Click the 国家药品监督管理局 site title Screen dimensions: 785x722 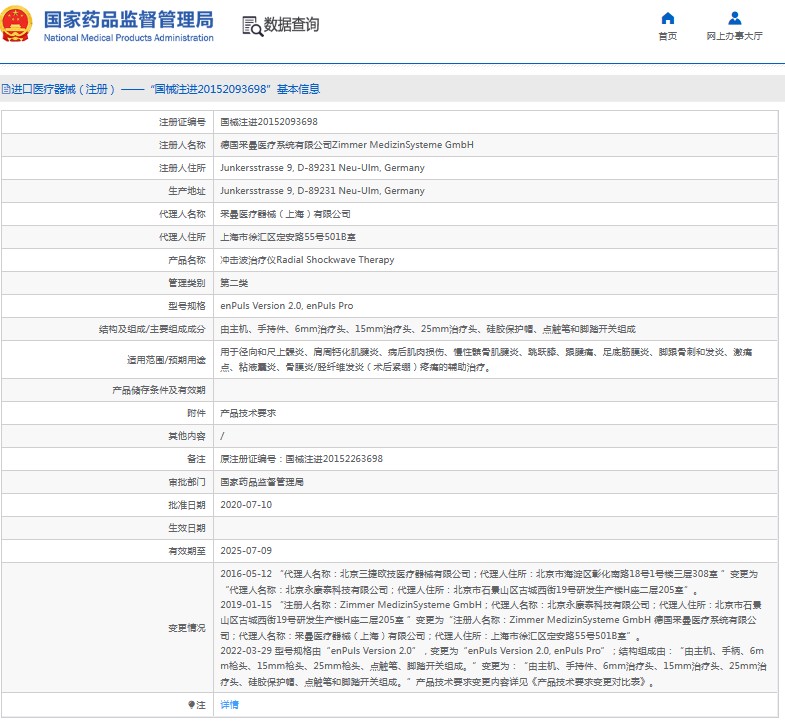click(x=129, y=20)
